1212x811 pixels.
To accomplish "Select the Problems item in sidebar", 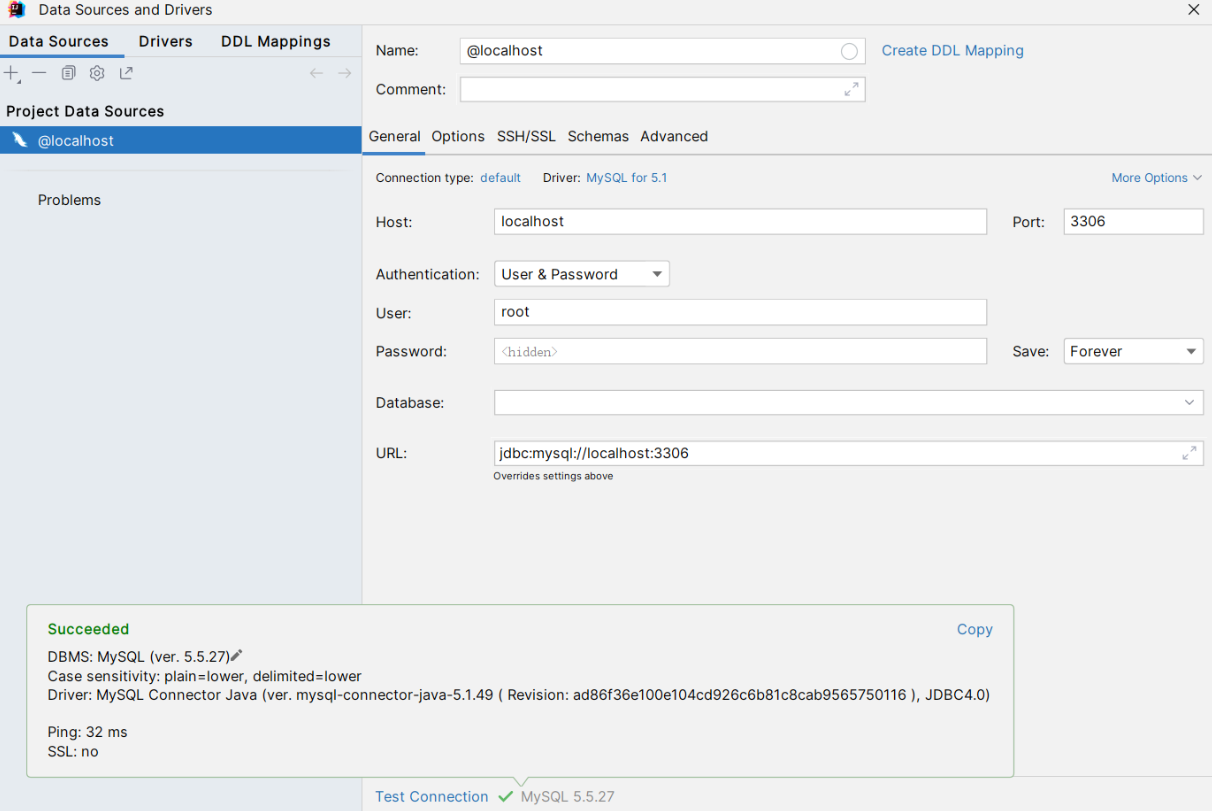I will click(x=69, y=200).
